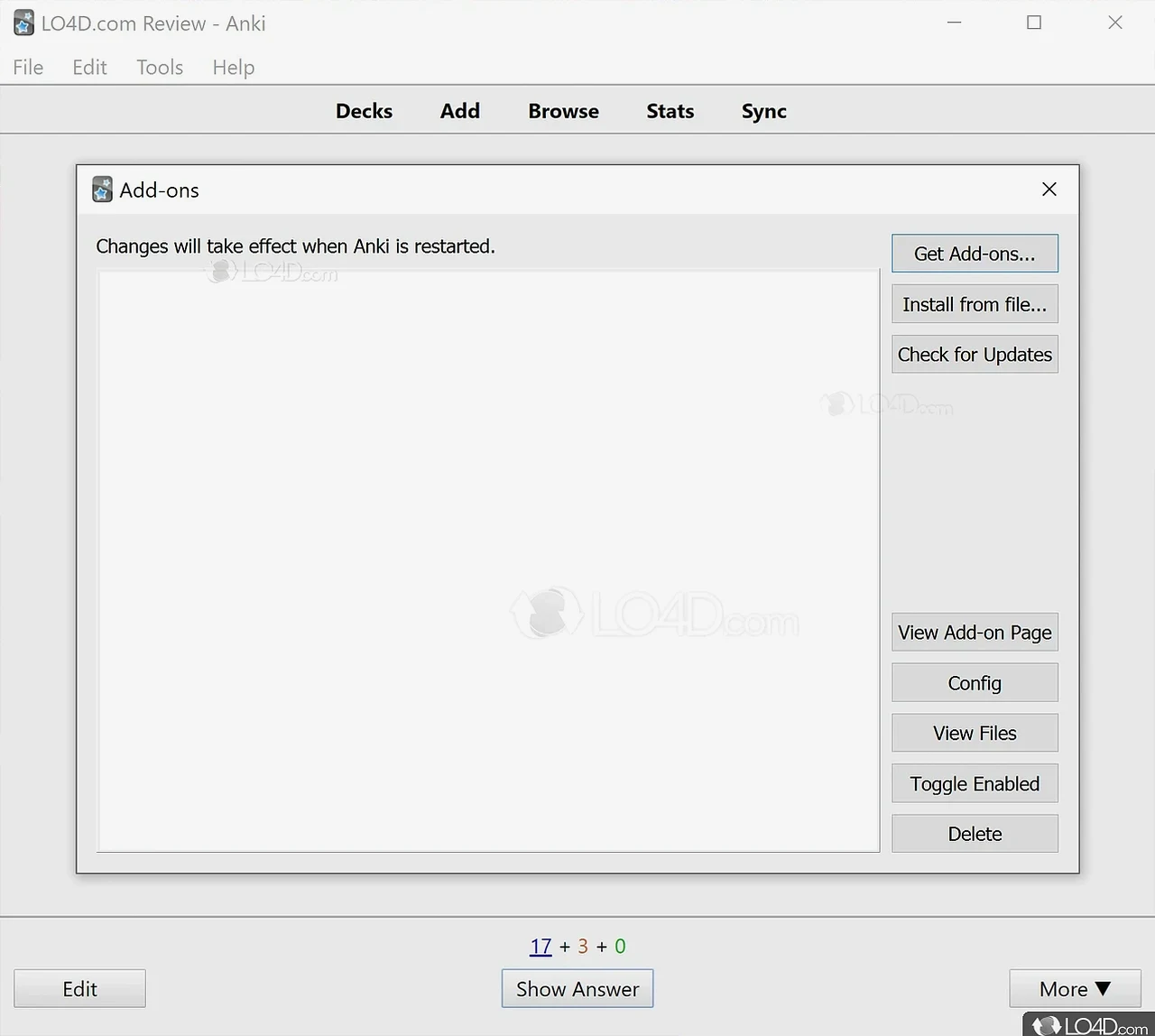The height and width of the screenshot is (1036, 1155).
Task: Click the new cards count 17
Action: click(541, 946)
